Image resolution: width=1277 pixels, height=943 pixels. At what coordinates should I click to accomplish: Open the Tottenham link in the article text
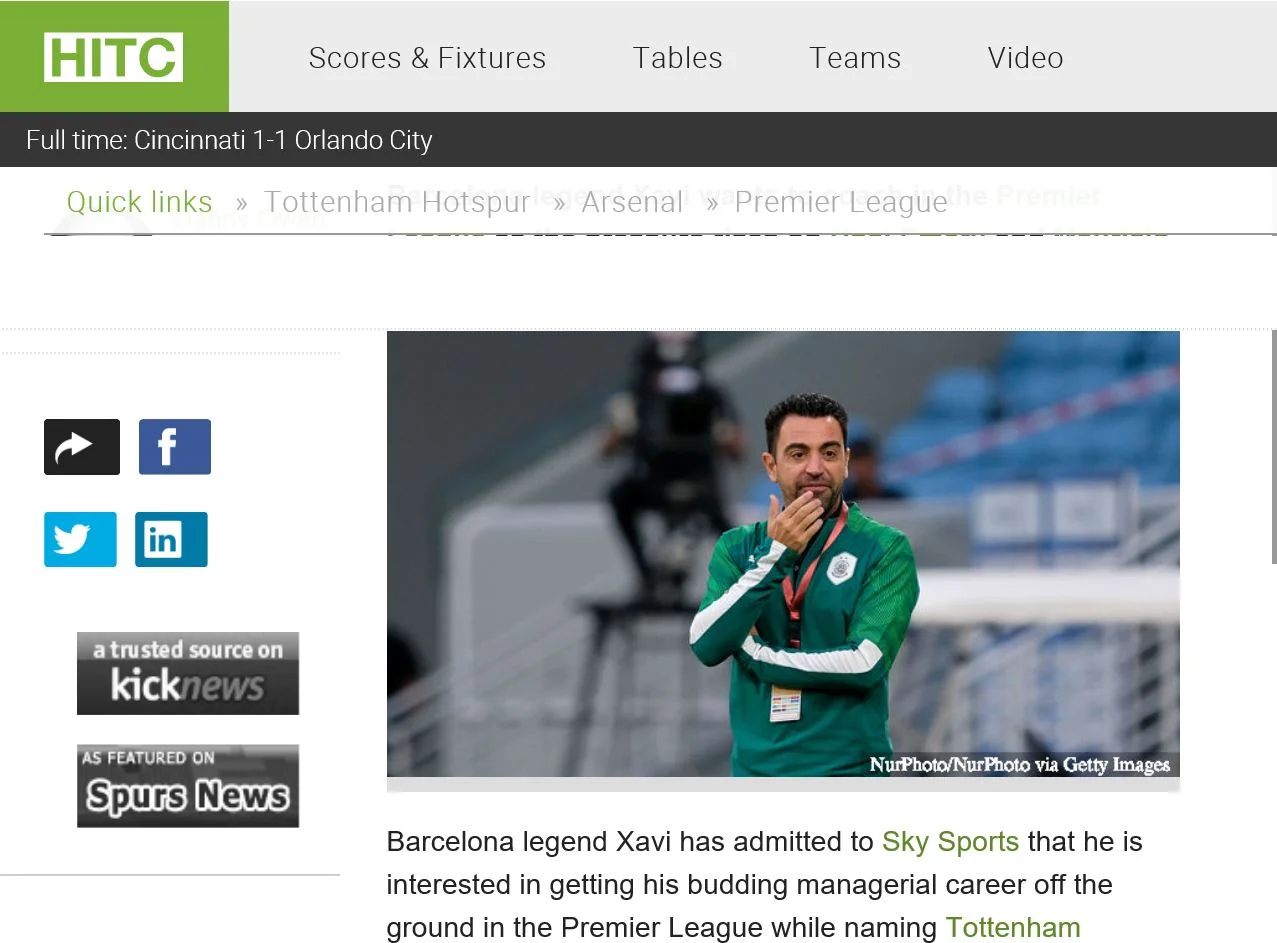click(x=1012, y=927)
